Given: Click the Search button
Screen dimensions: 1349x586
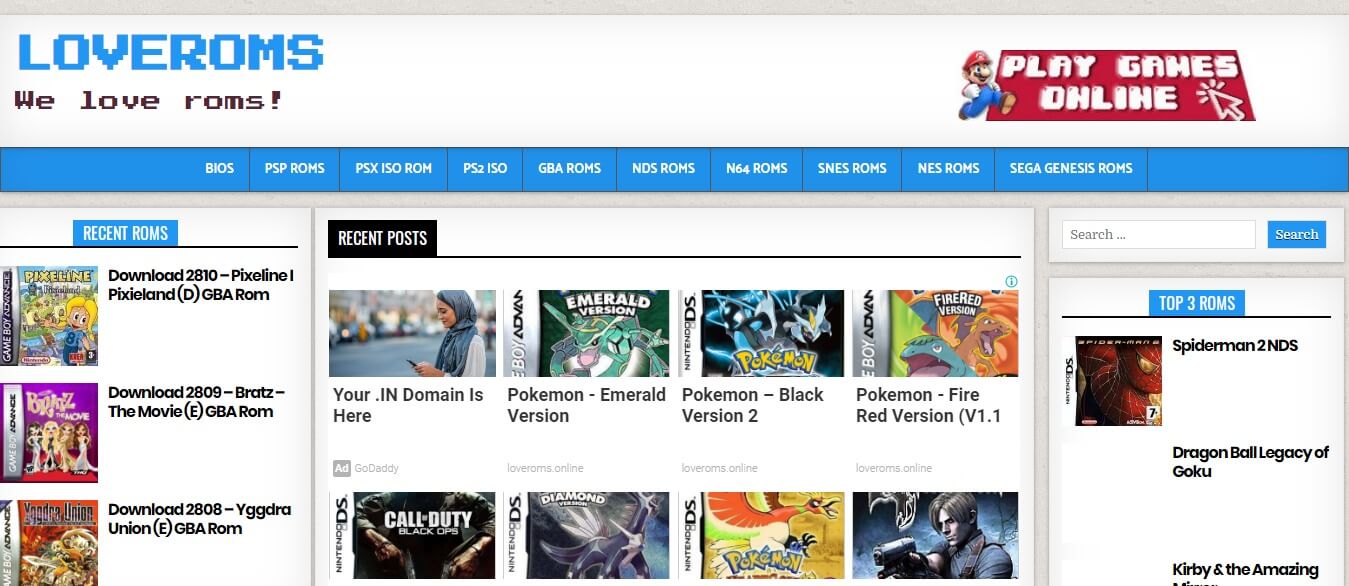Looking at the screenshot, I should point(1296,234).
